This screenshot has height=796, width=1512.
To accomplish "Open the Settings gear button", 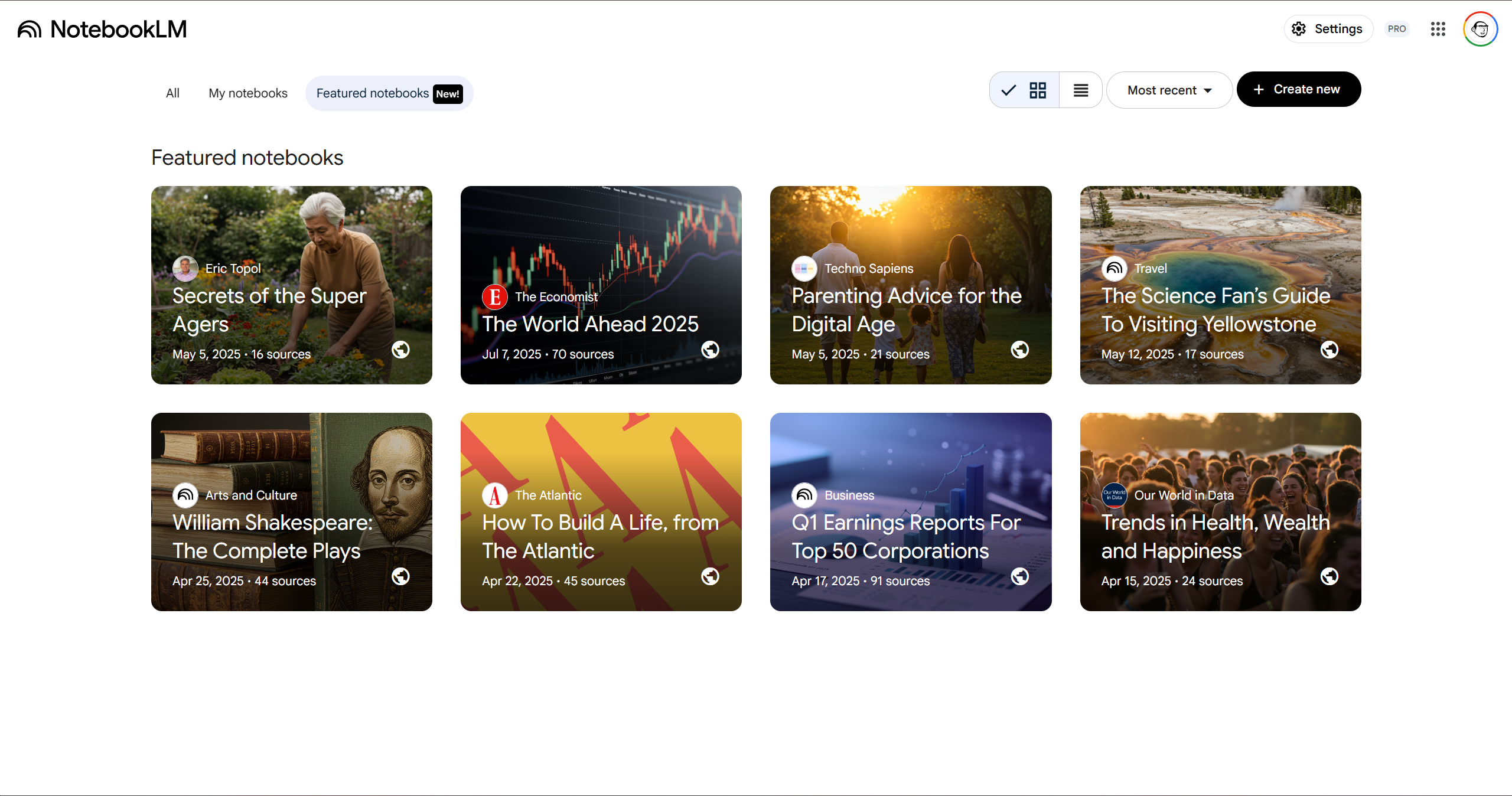I will [x=1328, y=29].
